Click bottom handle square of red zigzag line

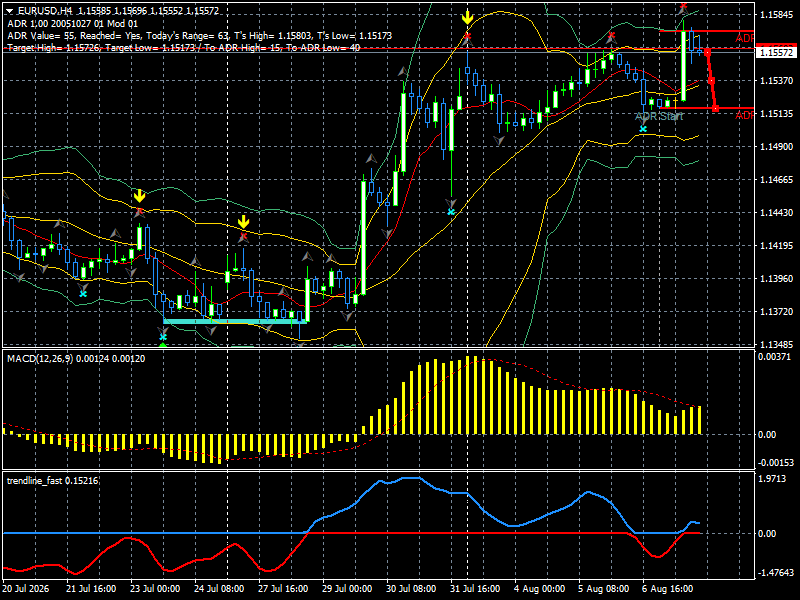coord(716,108)
